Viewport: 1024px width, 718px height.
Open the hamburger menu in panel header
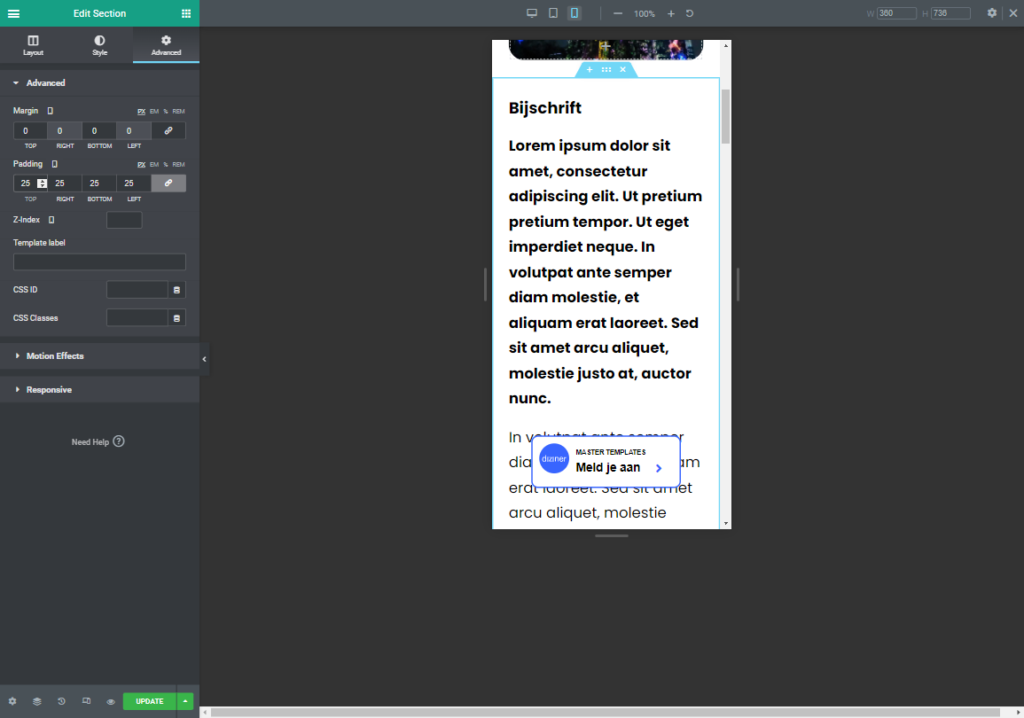coord(13,13)
